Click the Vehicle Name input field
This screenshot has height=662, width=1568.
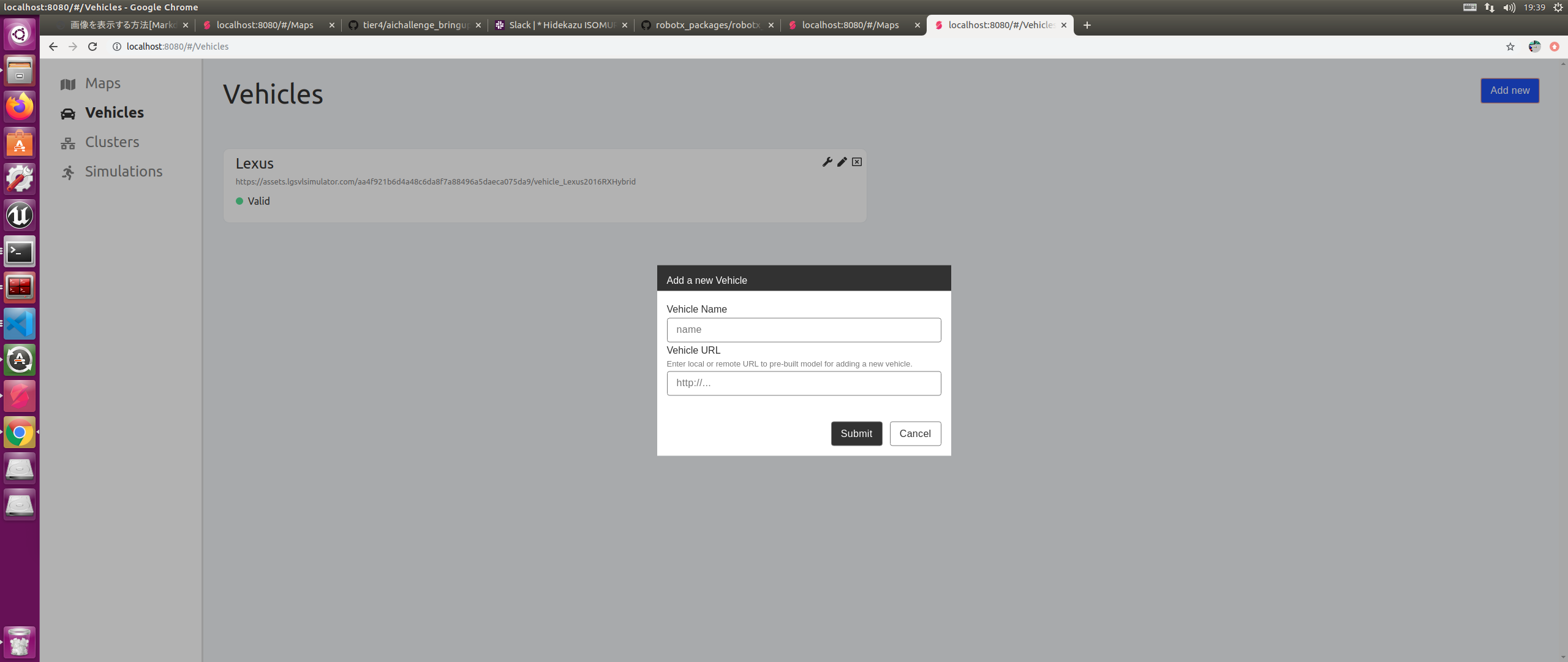pos(804,330)
